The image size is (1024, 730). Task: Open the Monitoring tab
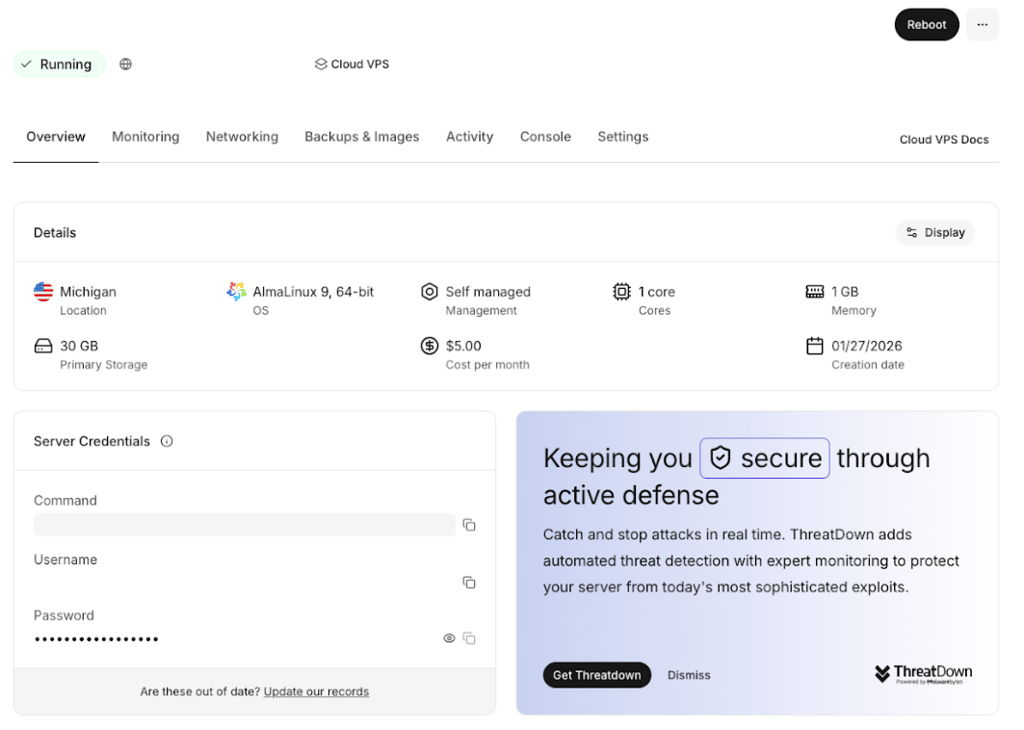[146, 136]
